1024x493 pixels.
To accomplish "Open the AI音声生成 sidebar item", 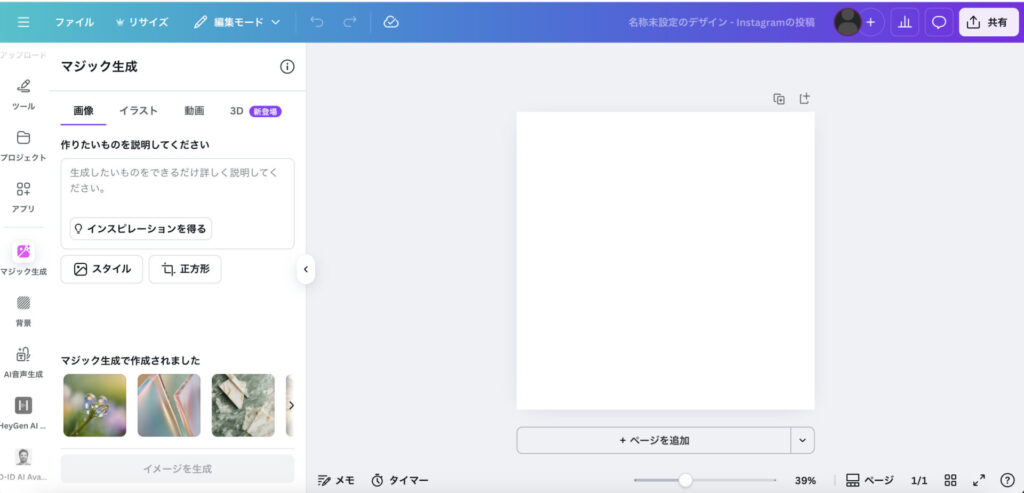I will point(24,363).
